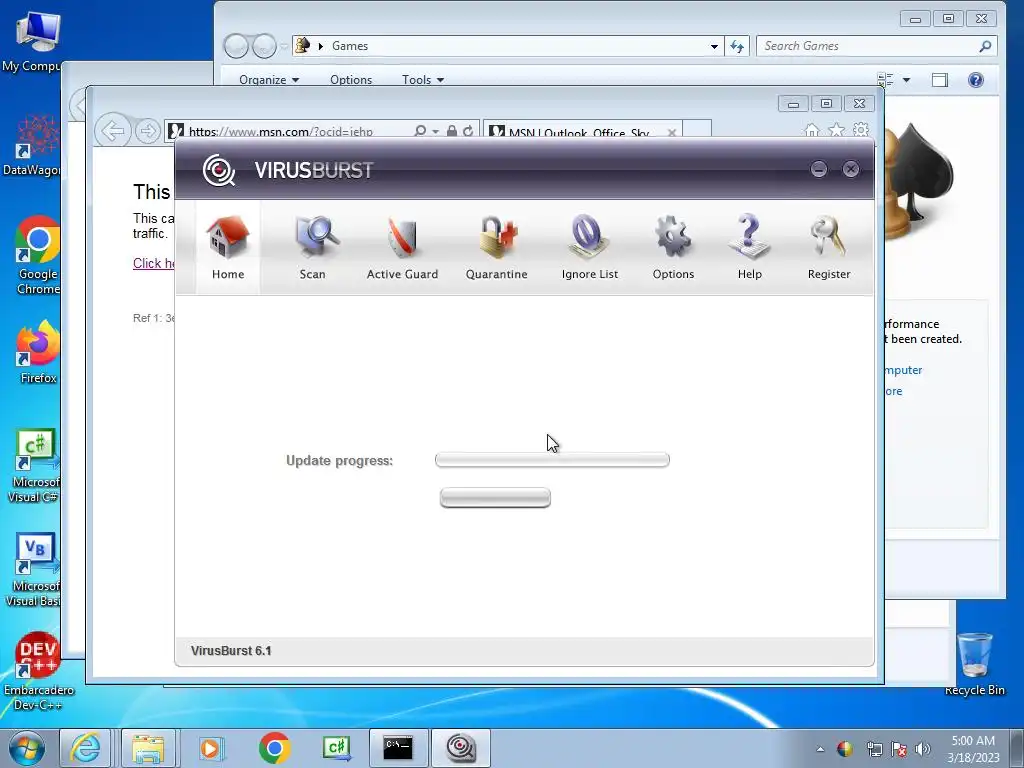Screen dimensions: 1024x768
Task: Open the Windows Start menu
Action: tap(27, 748)
